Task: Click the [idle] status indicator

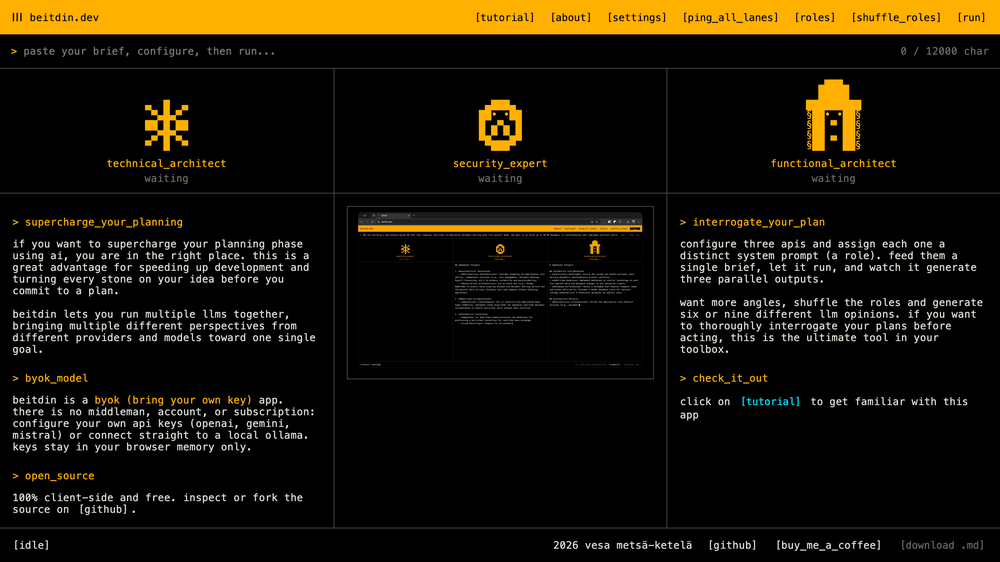Action: coord(31,545)
